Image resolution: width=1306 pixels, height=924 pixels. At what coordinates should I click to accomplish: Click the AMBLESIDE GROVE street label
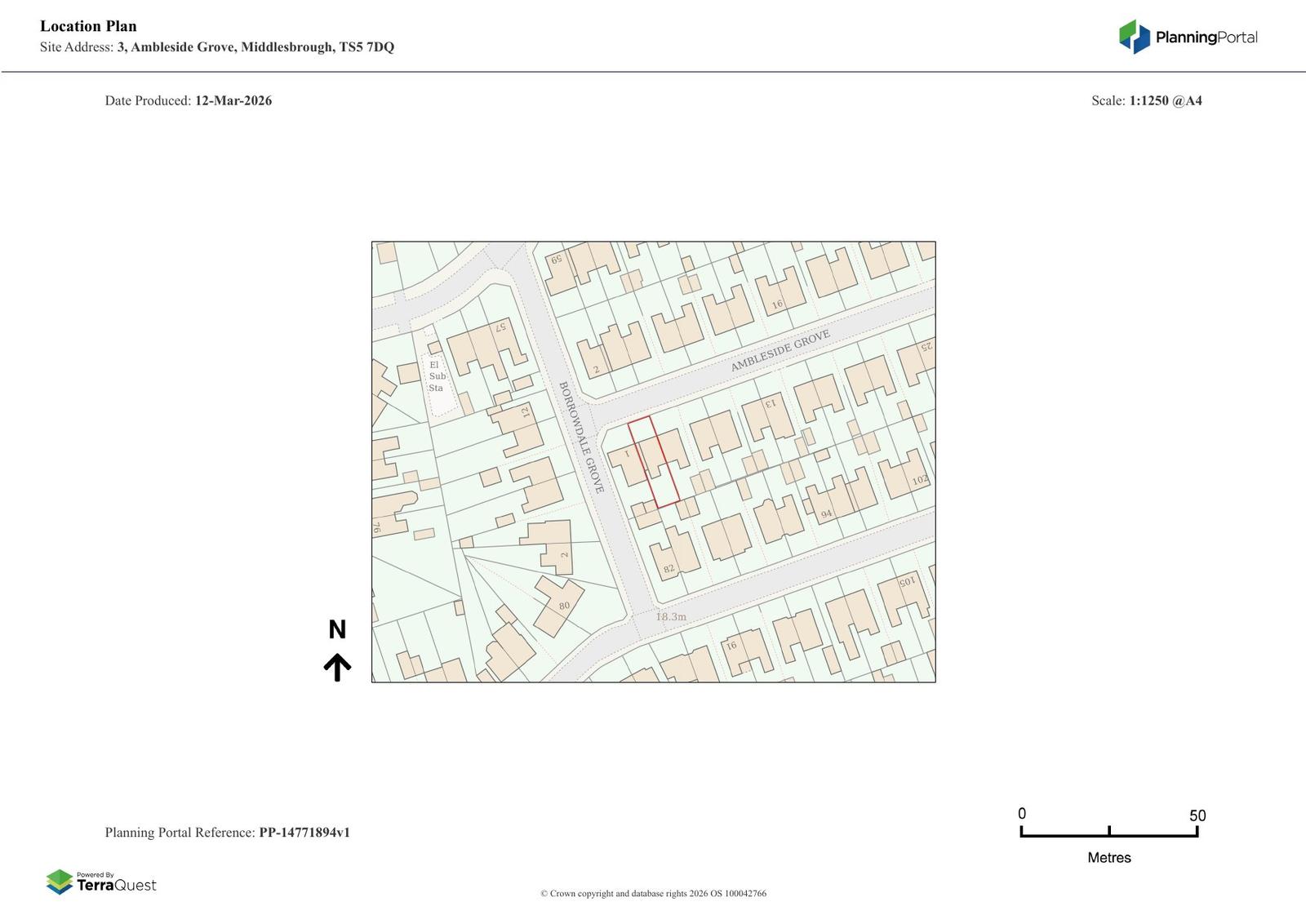[780, 352]
